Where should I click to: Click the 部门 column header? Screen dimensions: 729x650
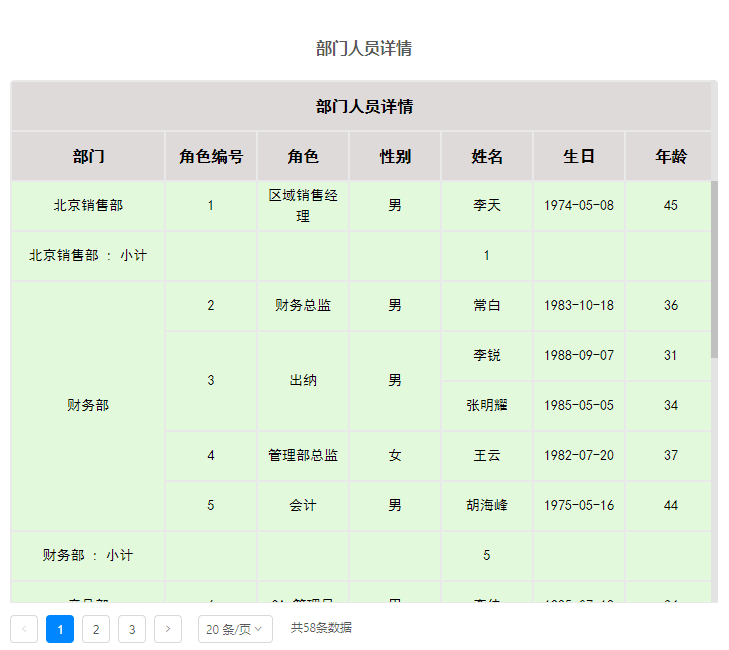(88, 157)
